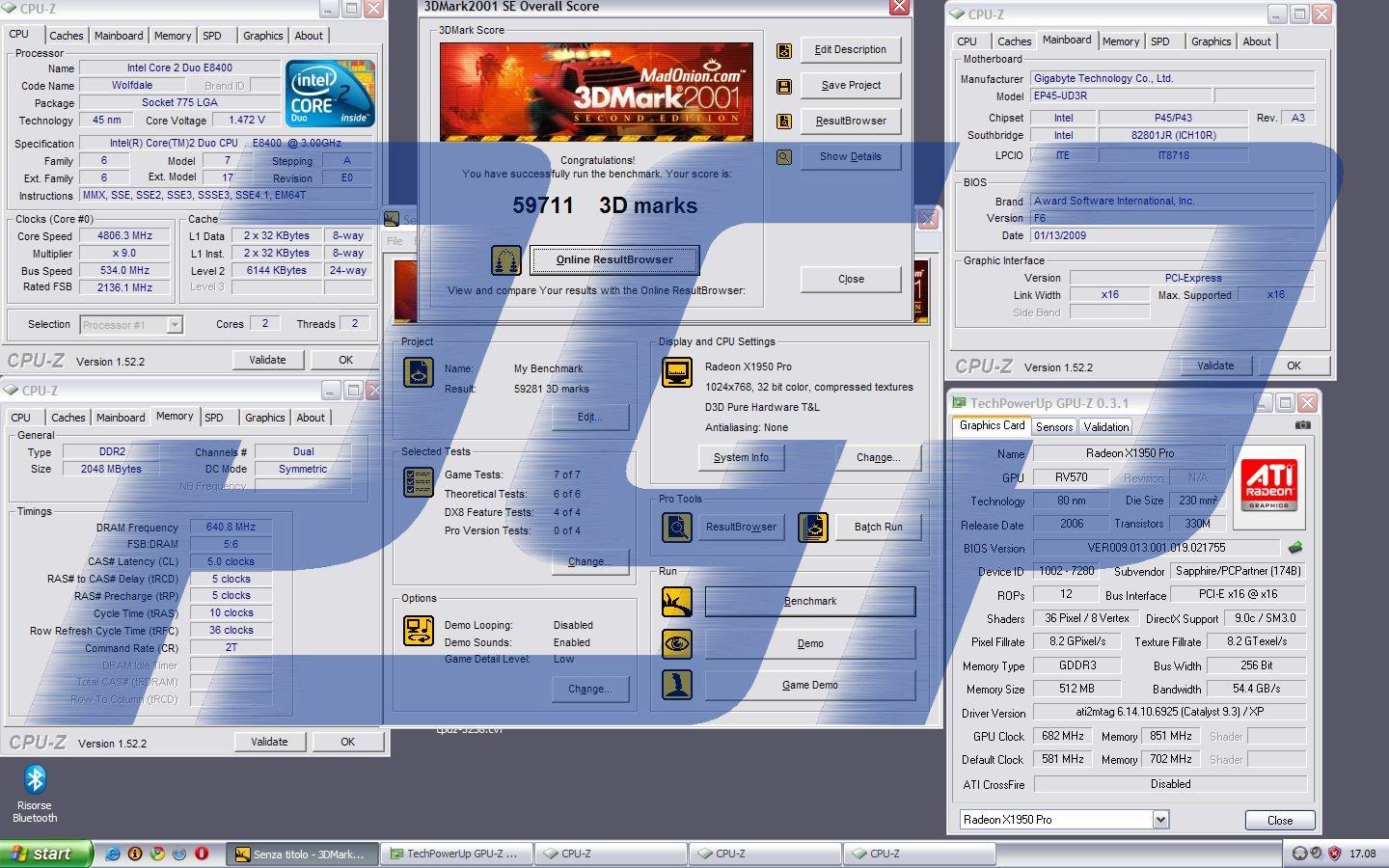Click the Opera quick launch icon

pyautogui.click(x=202, y=854)
